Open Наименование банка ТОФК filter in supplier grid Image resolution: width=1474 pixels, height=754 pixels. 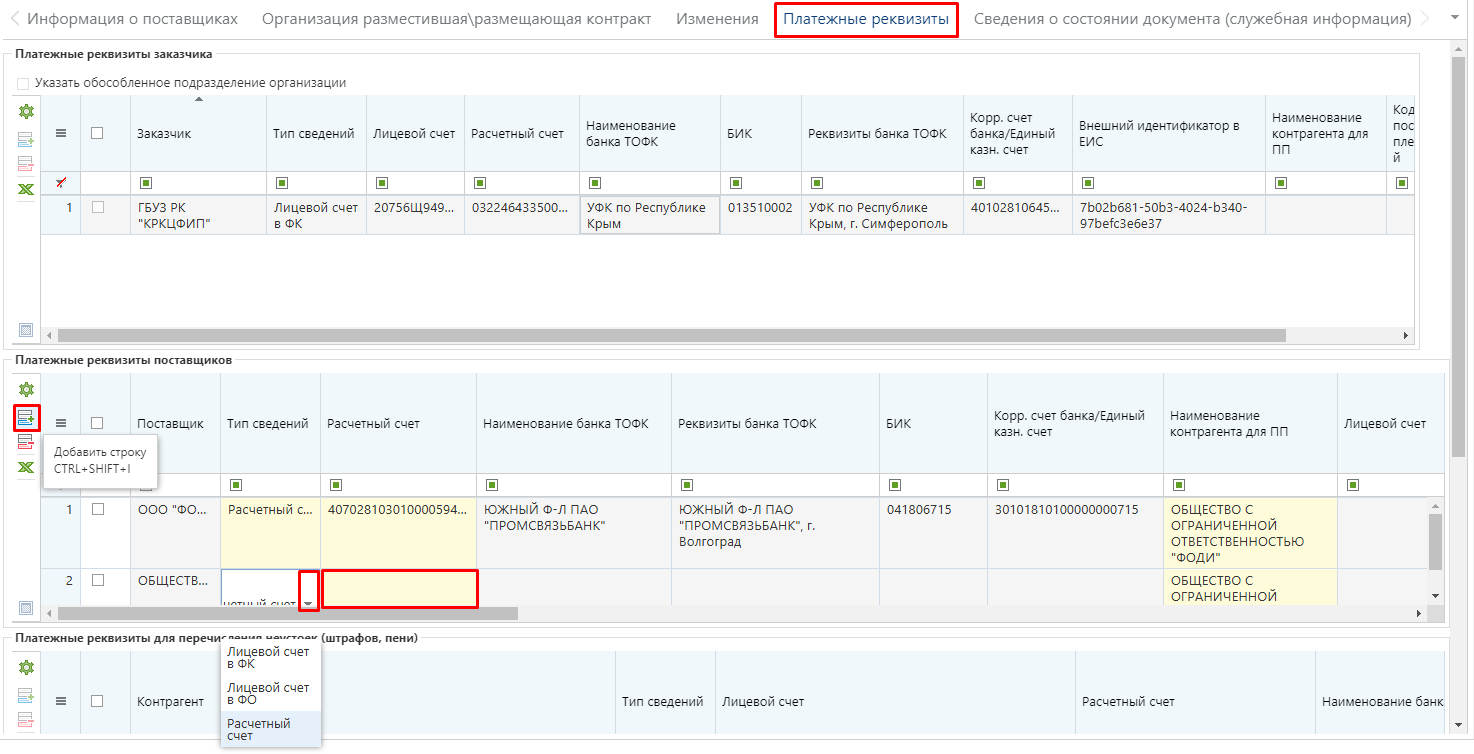pos(491,485)
